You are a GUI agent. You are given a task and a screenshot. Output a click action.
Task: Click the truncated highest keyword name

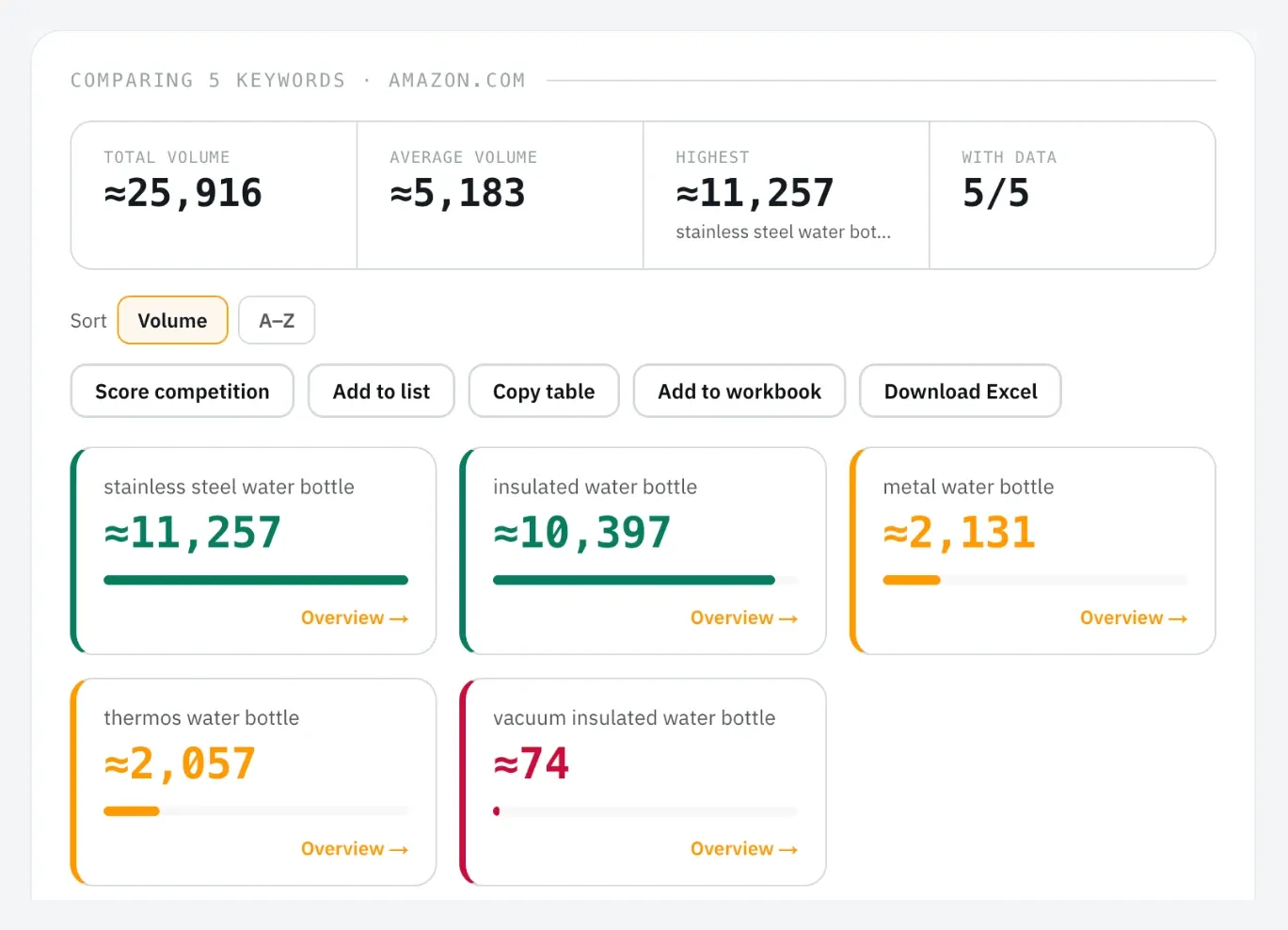pyautogui.click(x=783, y=232)
